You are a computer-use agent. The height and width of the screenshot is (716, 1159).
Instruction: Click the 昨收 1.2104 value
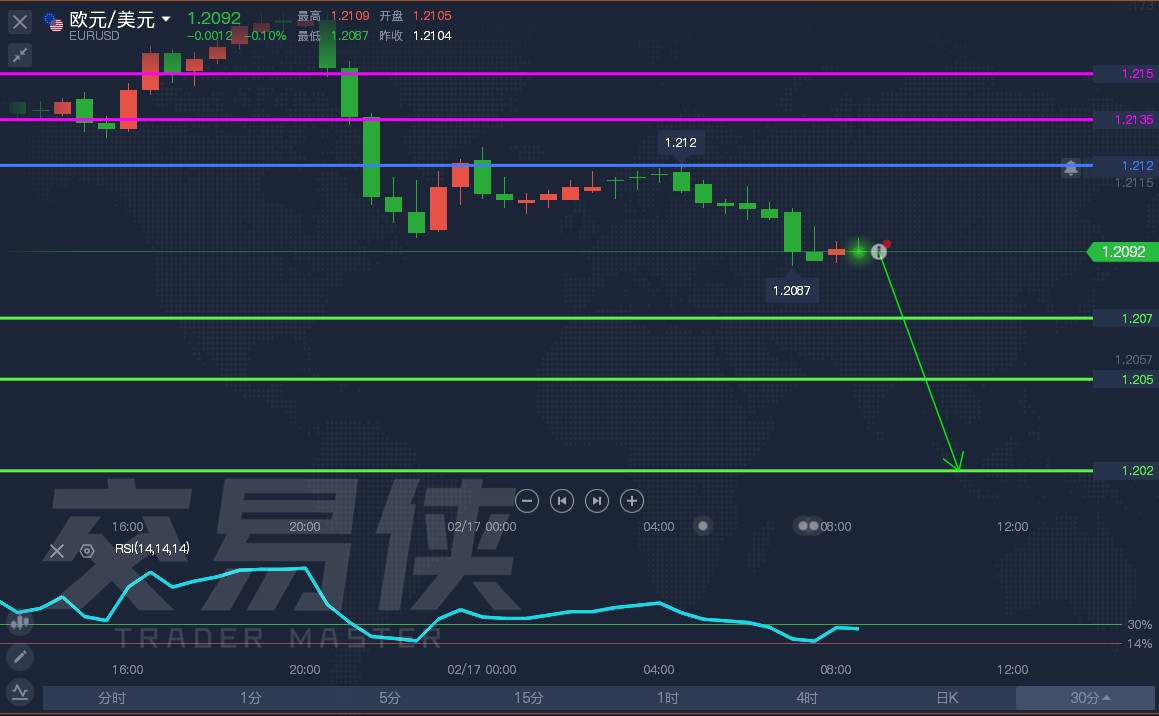point(432,35)
